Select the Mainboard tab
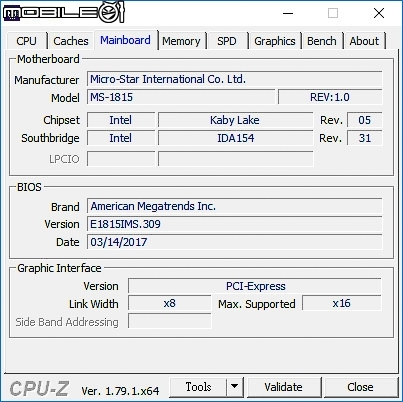Image resolution: width=403 pixels, height=402 pixels. [125, 40]
